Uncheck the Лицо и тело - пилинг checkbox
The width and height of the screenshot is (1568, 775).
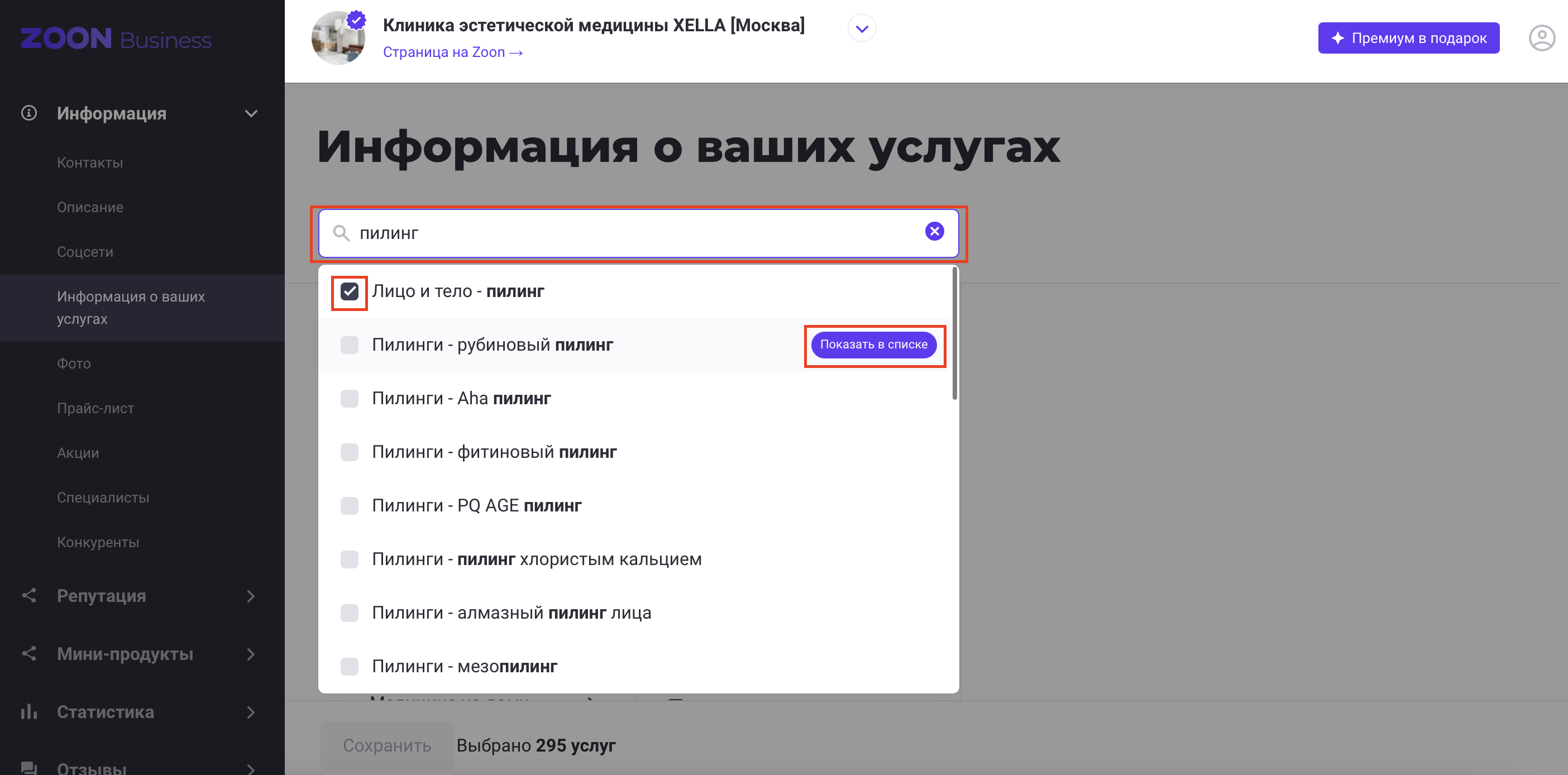(x=350, y=291)
